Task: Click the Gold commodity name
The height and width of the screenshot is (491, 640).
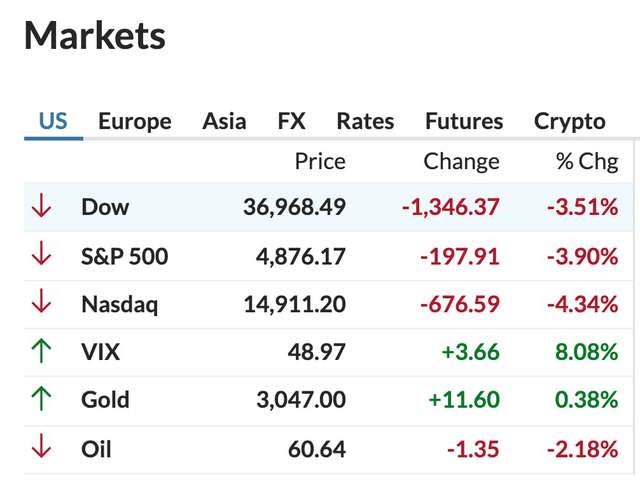Action: click(x=105, y=400)
